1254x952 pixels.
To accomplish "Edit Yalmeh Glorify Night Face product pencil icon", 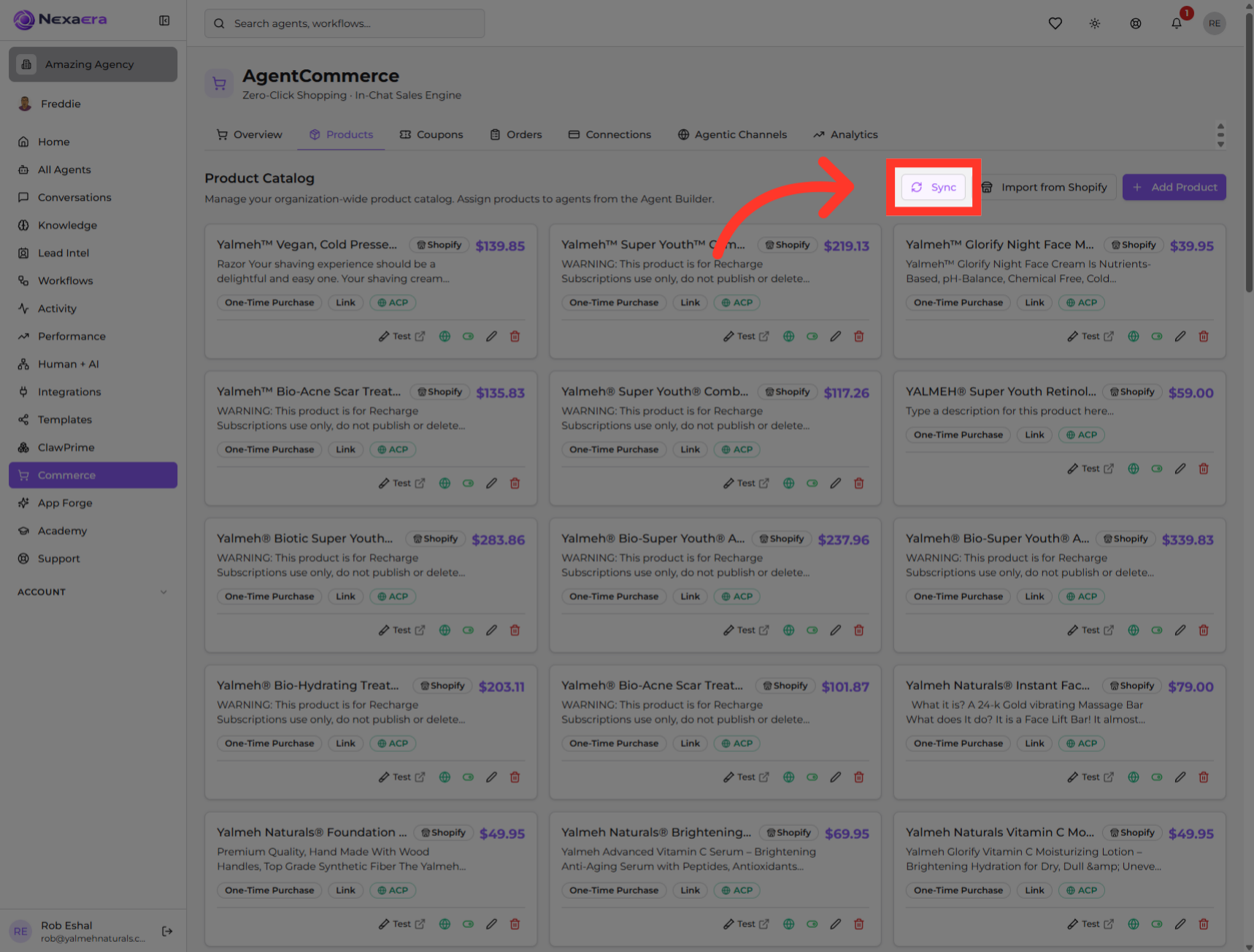I will pos(1180,337).
